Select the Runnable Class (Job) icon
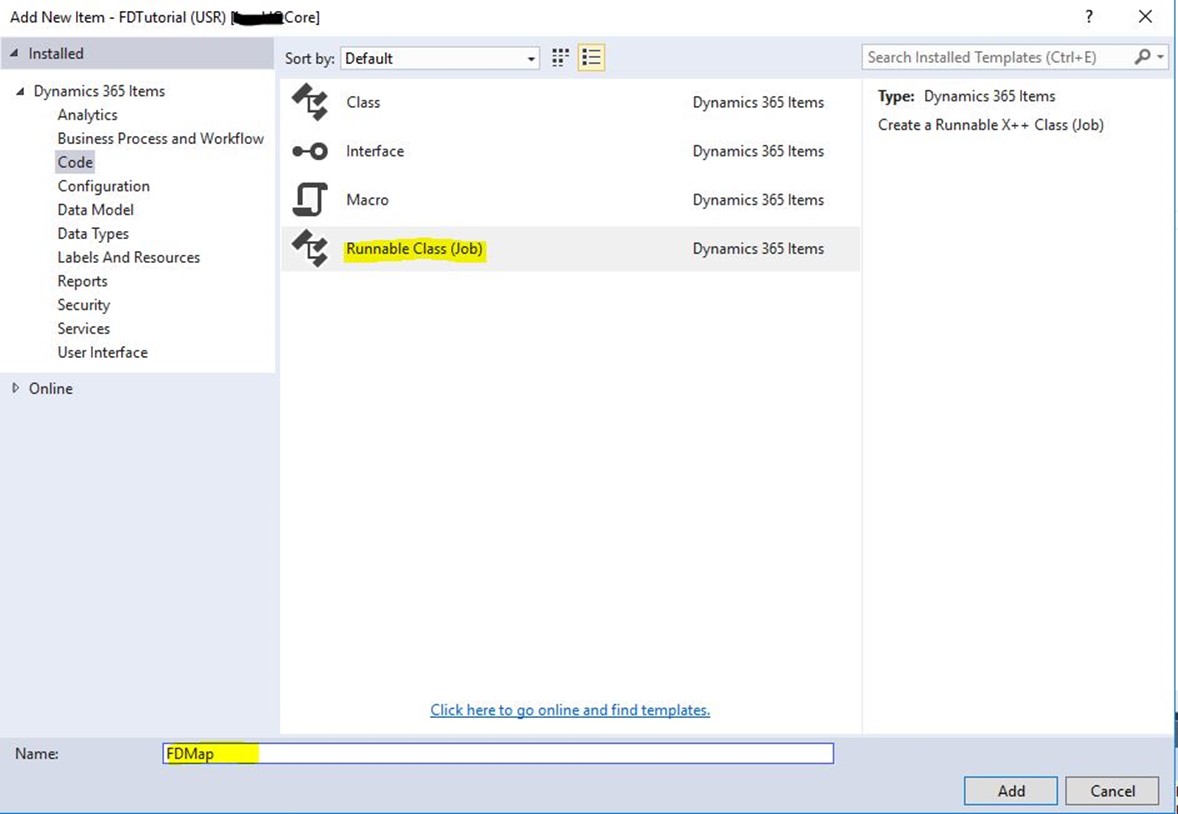The width and height of the screenshot is (1178, 814). click(309, 249)
